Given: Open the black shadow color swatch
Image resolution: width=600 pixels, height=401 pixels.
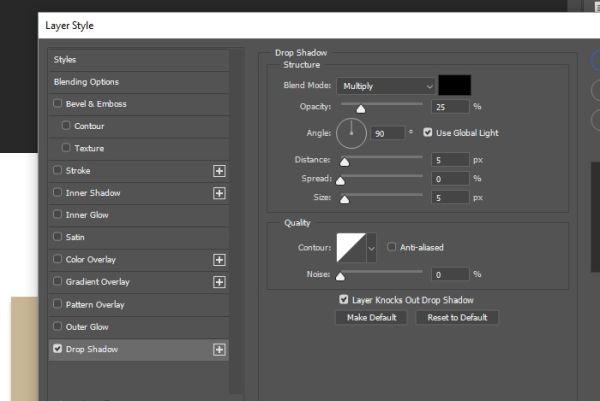Looking at the screenshot, I should 455,85.
